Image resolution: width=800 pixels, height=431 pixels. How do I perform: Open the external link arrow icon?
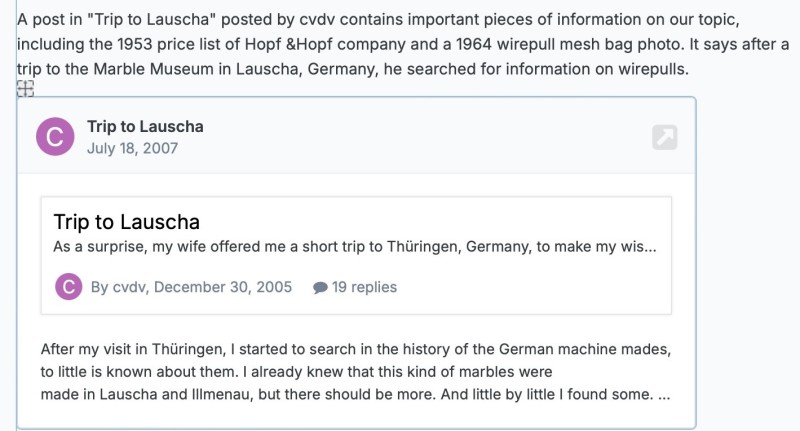pos(664,137)
